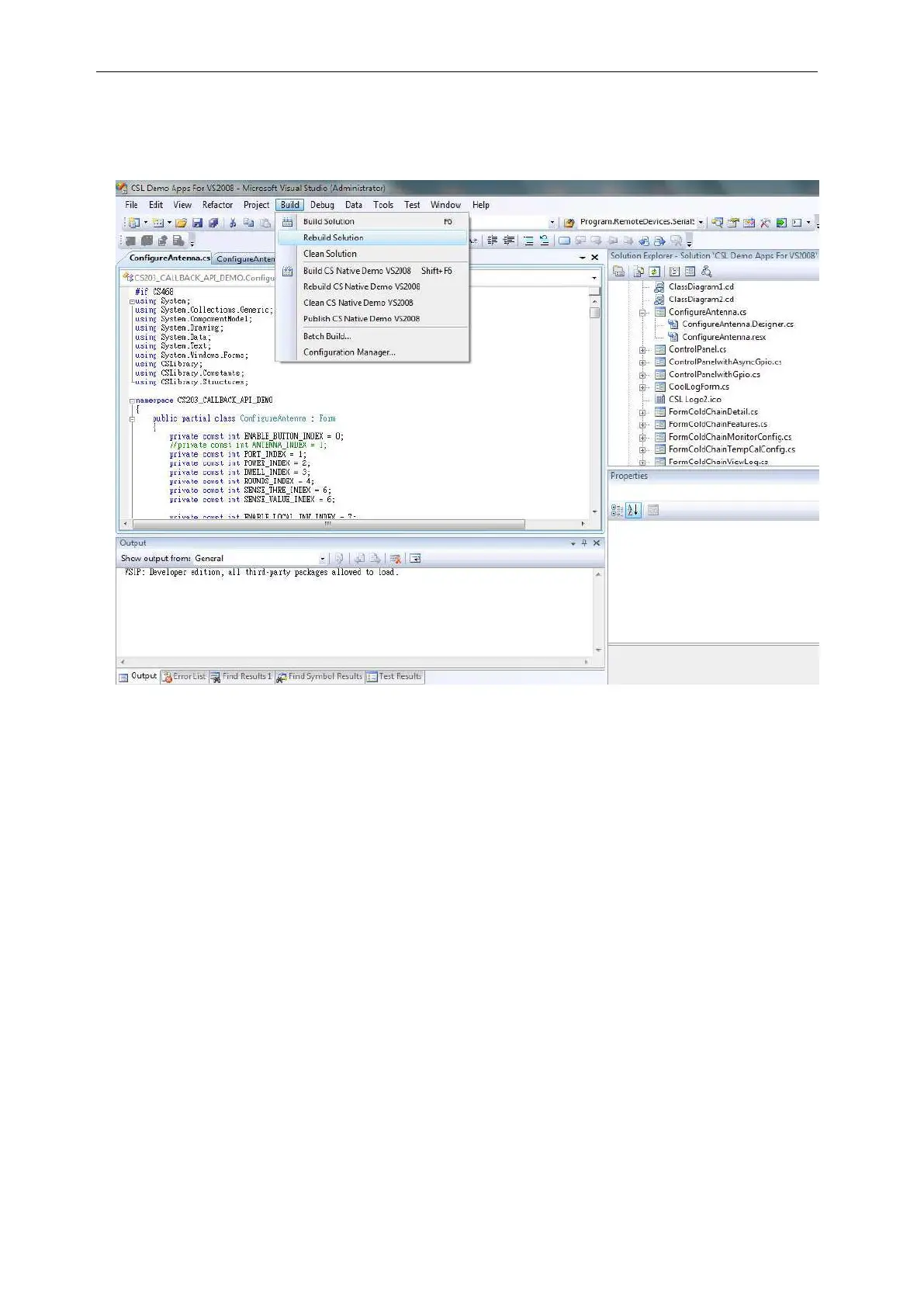924x1307 pixels.
Task: Click the Open File toolbar icon
Action: [x=182, y=223]
